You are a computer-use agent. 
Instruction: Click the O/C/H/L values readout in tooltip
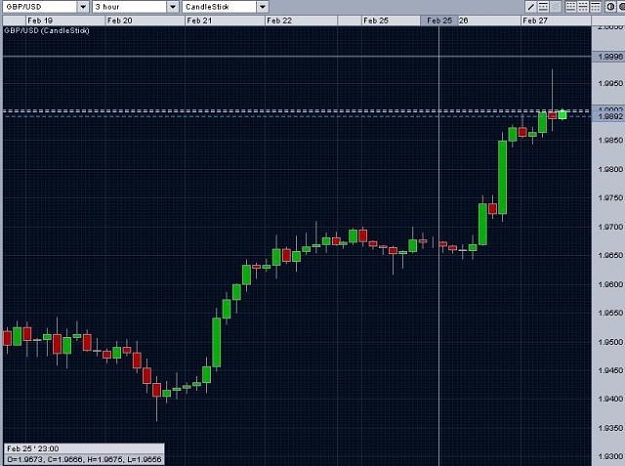coord(84,460)
